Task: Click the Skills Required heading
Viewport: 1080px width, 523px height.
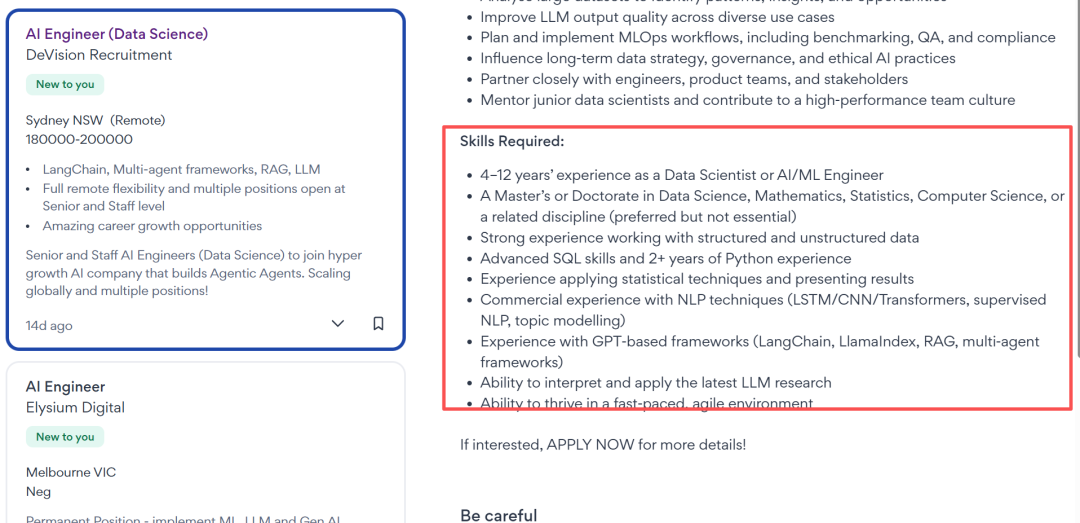Action: pos(512,141)
